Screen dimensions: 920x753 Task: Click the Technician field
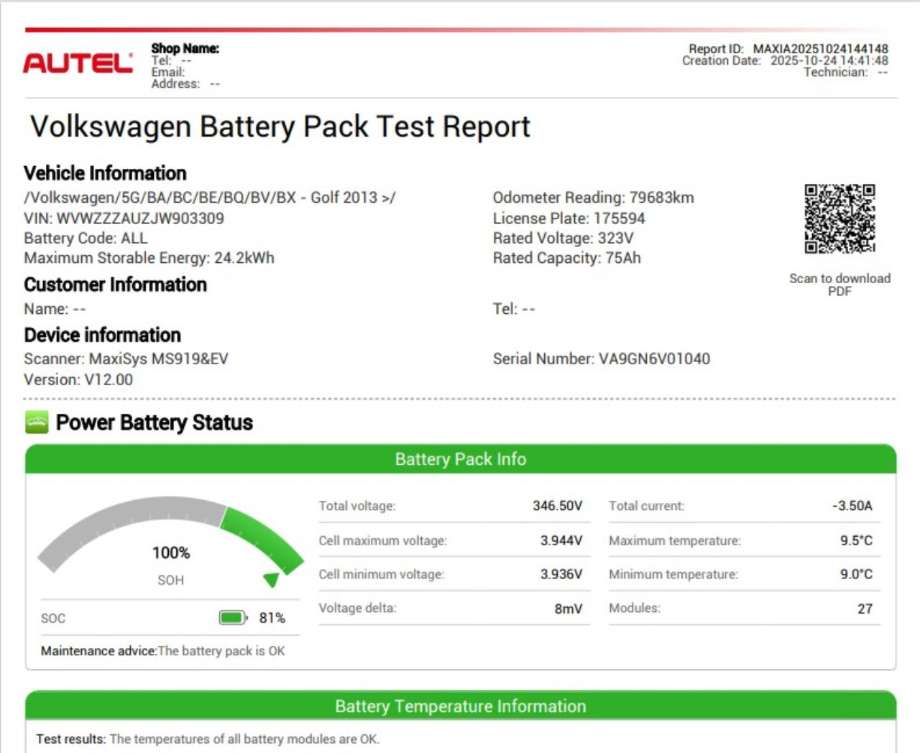click(845, 72)
